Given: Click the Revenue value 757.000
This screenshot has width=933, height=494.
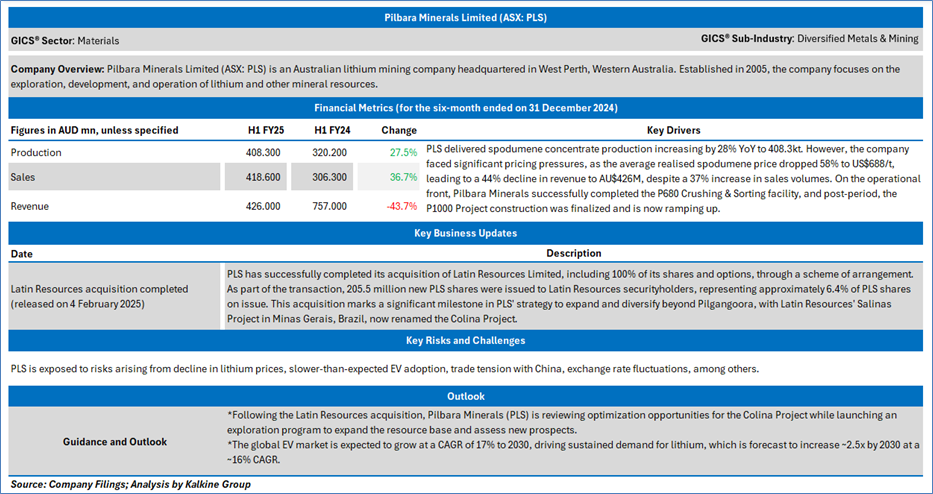Looking at the screenshot, I should [x=329, y=207].
